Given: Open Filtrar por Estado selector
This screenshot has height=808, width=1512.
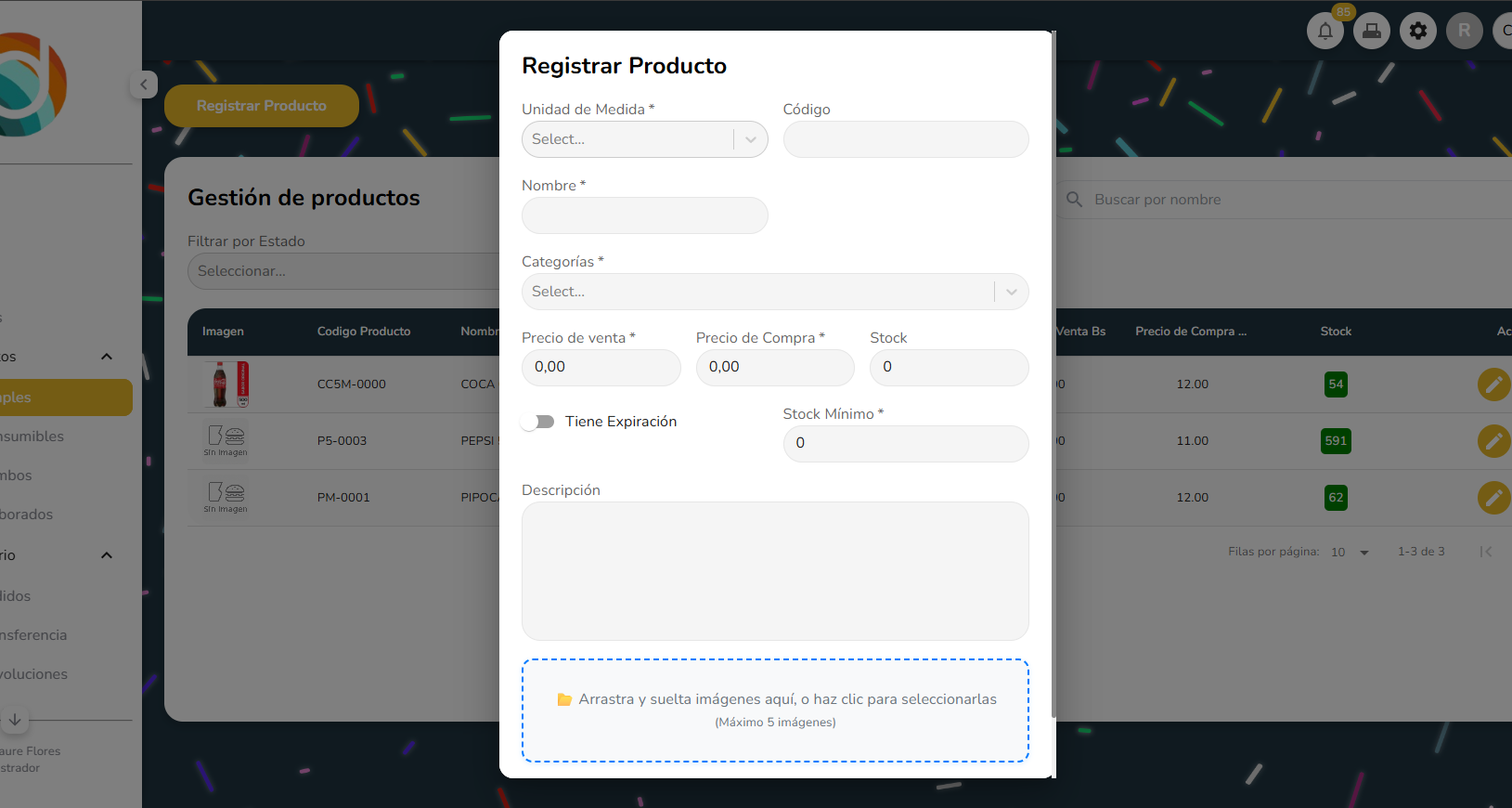Looking at the screenshot, I should pyautogui.click(x=343, y=271).
